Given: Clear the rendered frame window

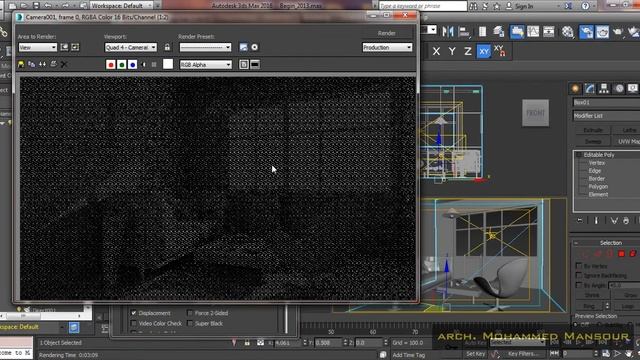Looking at the screenshot, I should click(64, 64).
